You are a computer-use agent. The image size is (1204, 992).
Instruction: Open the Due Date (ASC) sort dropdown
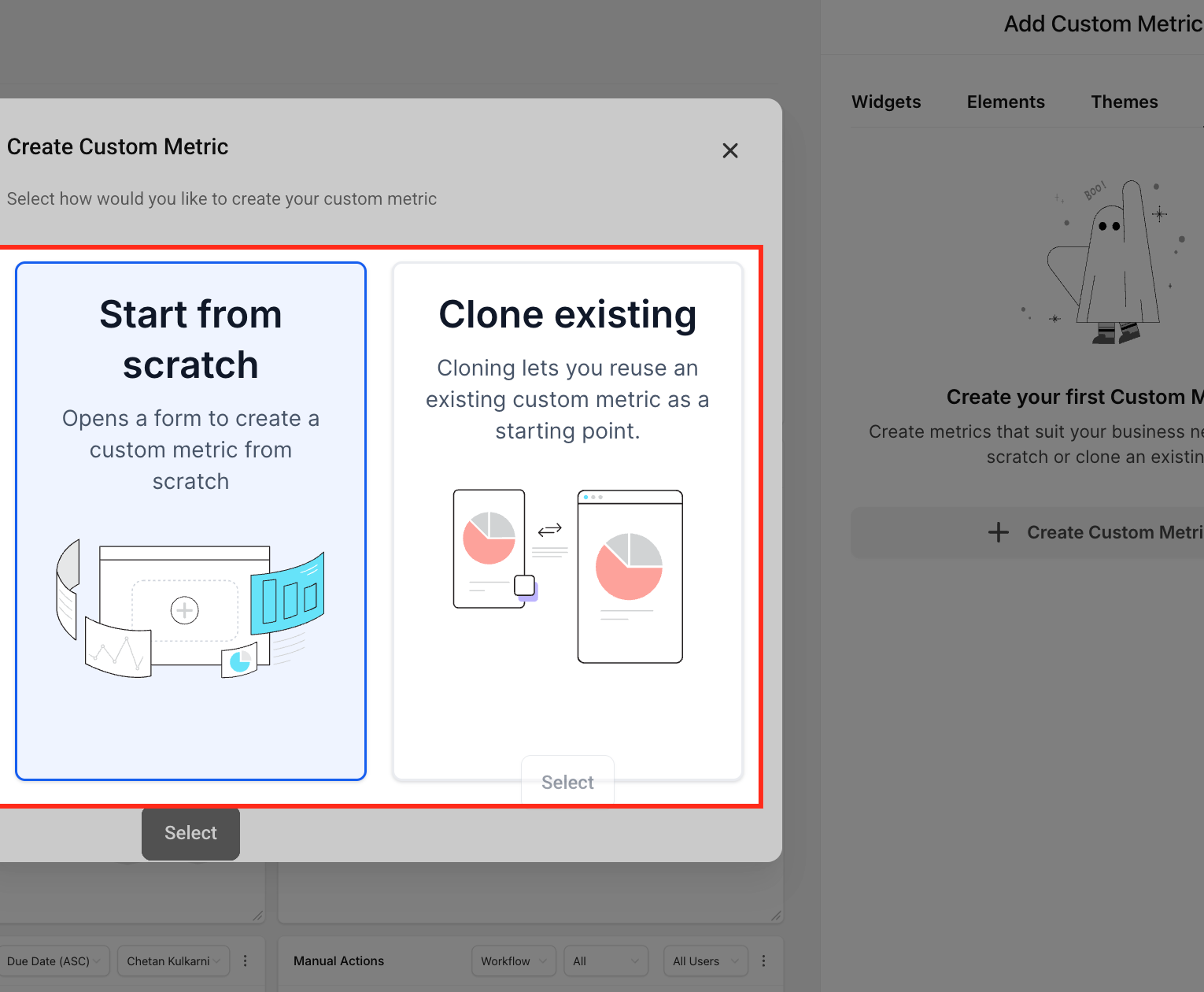pos(54,961)
